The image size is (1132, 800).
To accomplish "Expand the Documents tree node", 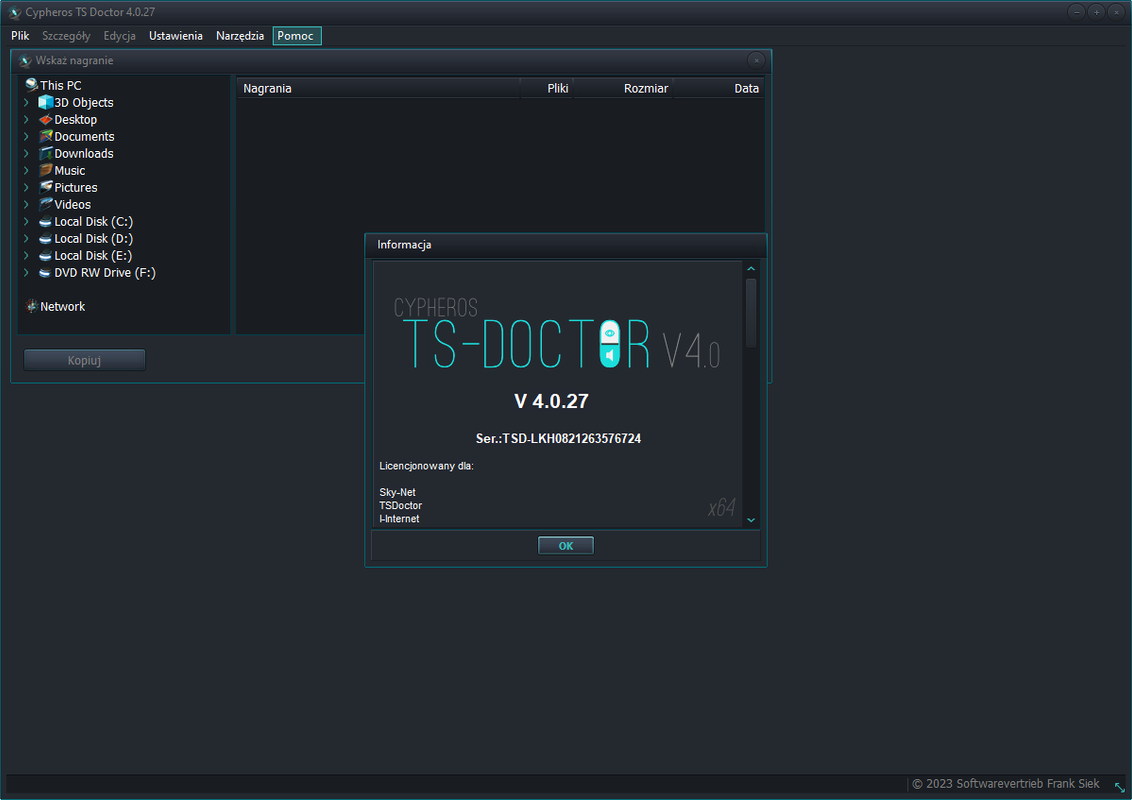I will (x=27, y=136).
